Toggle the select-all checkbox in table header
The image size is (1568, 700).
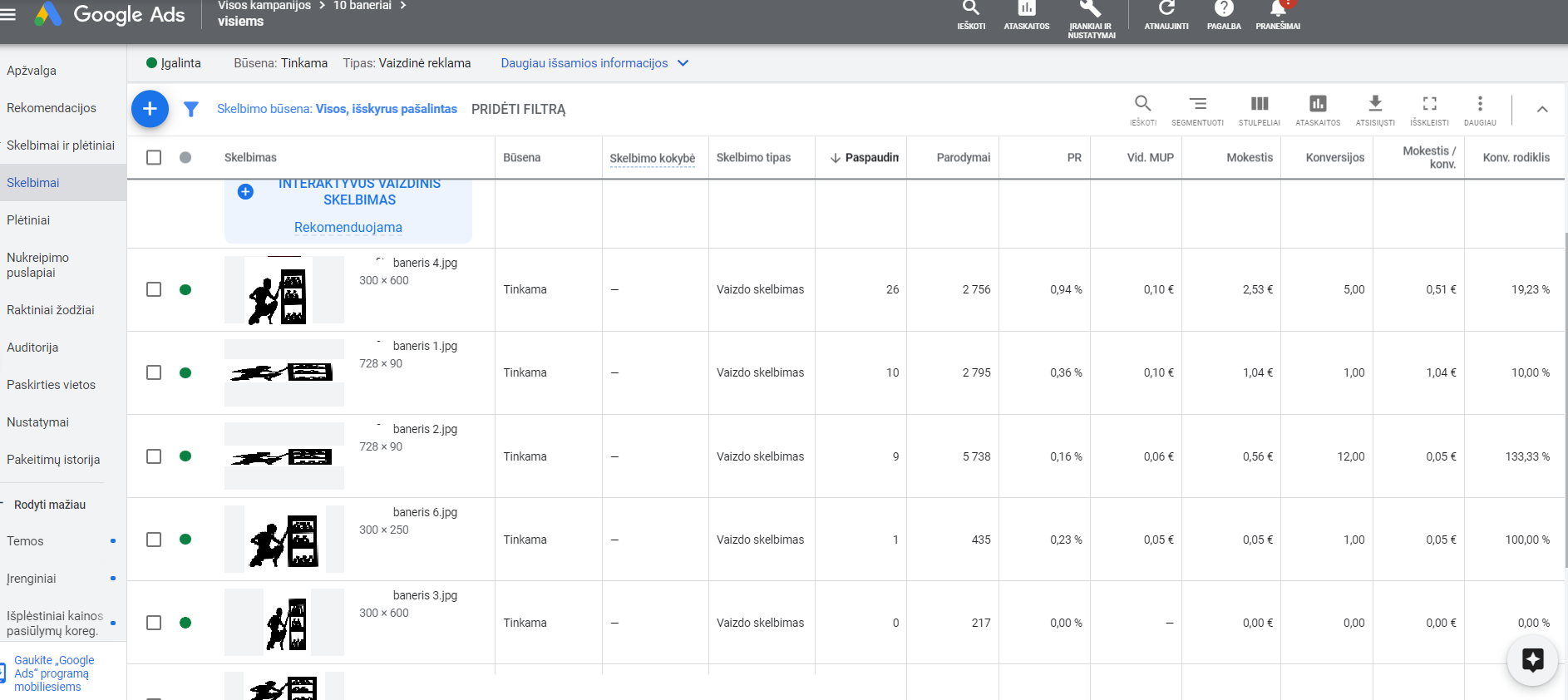tap(154, 157)
